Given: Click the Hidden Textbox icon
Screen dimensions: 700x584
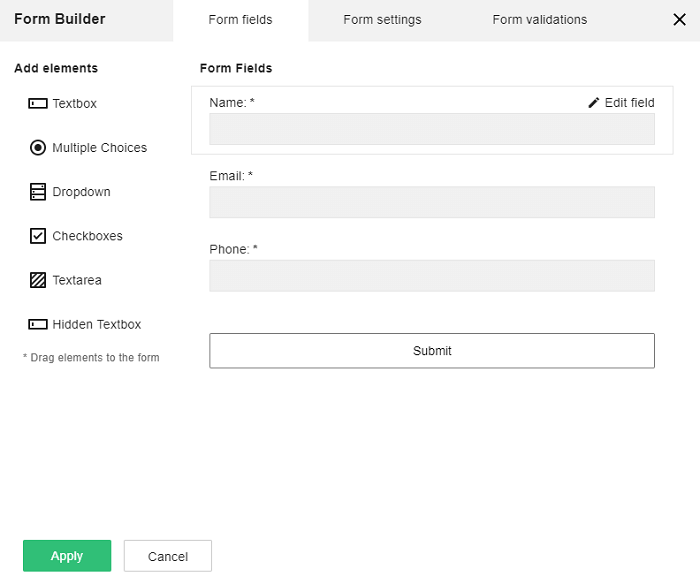Looking at the screenshot, I should 38,324.
